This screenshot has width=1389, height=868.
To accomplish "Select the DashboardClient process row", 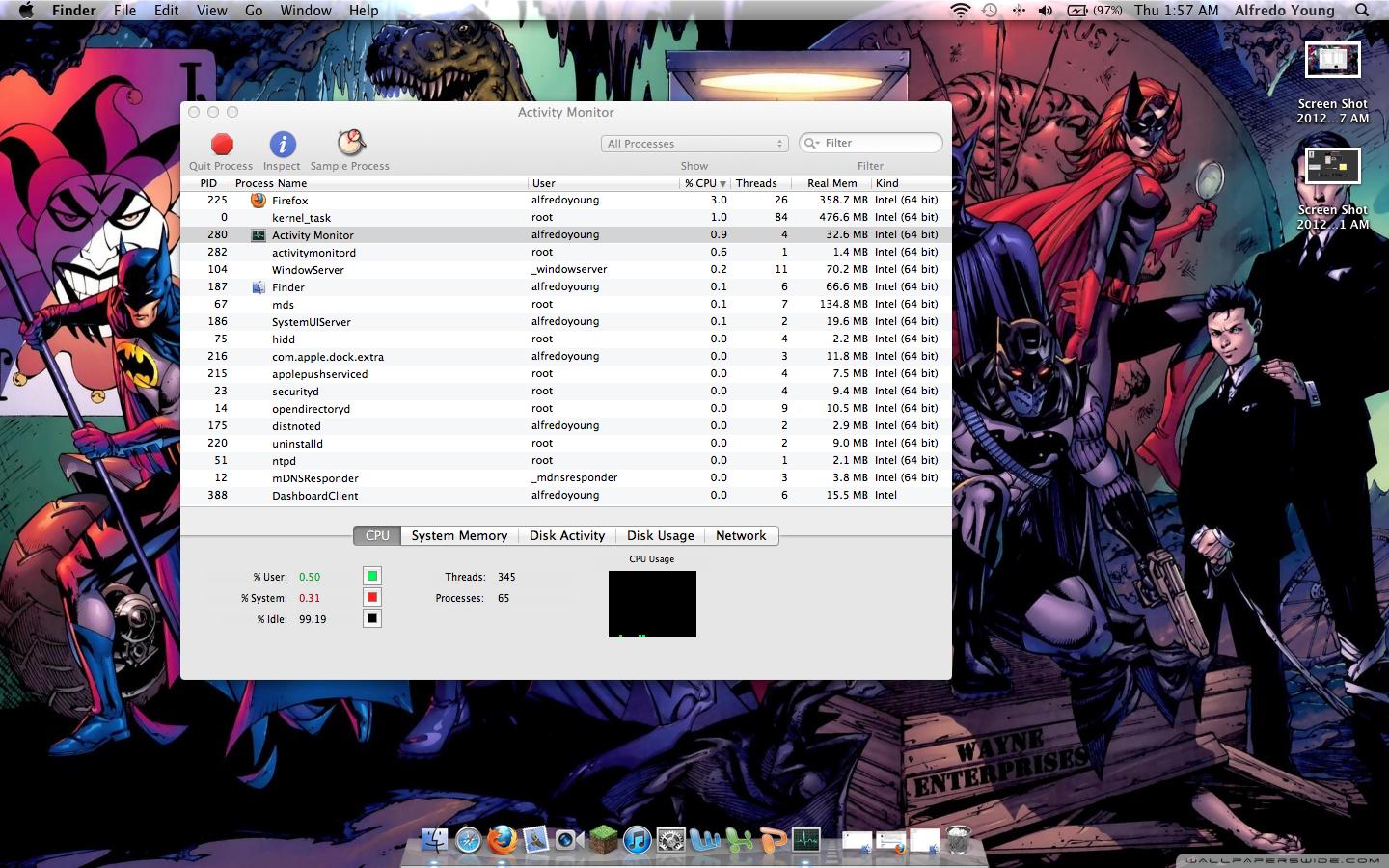I will click(565, 496).
